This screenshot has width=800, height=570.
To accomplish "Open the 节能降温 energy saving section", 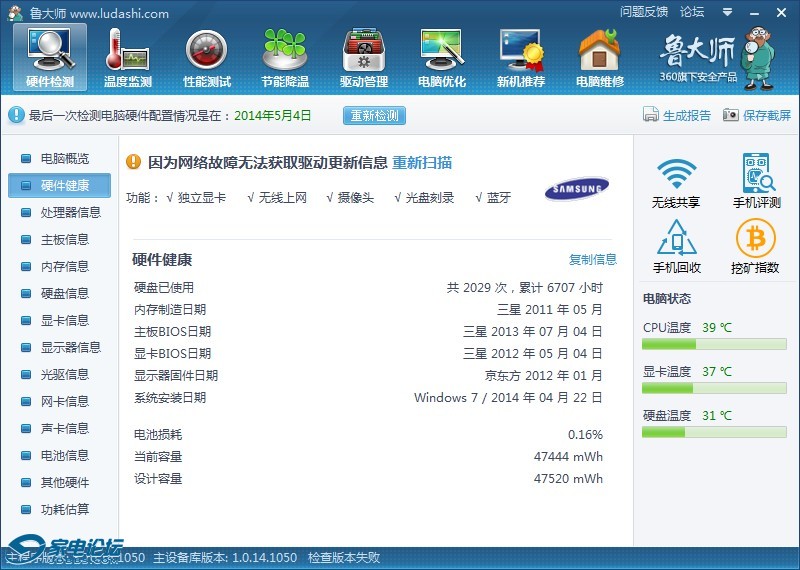I will 285,58.
